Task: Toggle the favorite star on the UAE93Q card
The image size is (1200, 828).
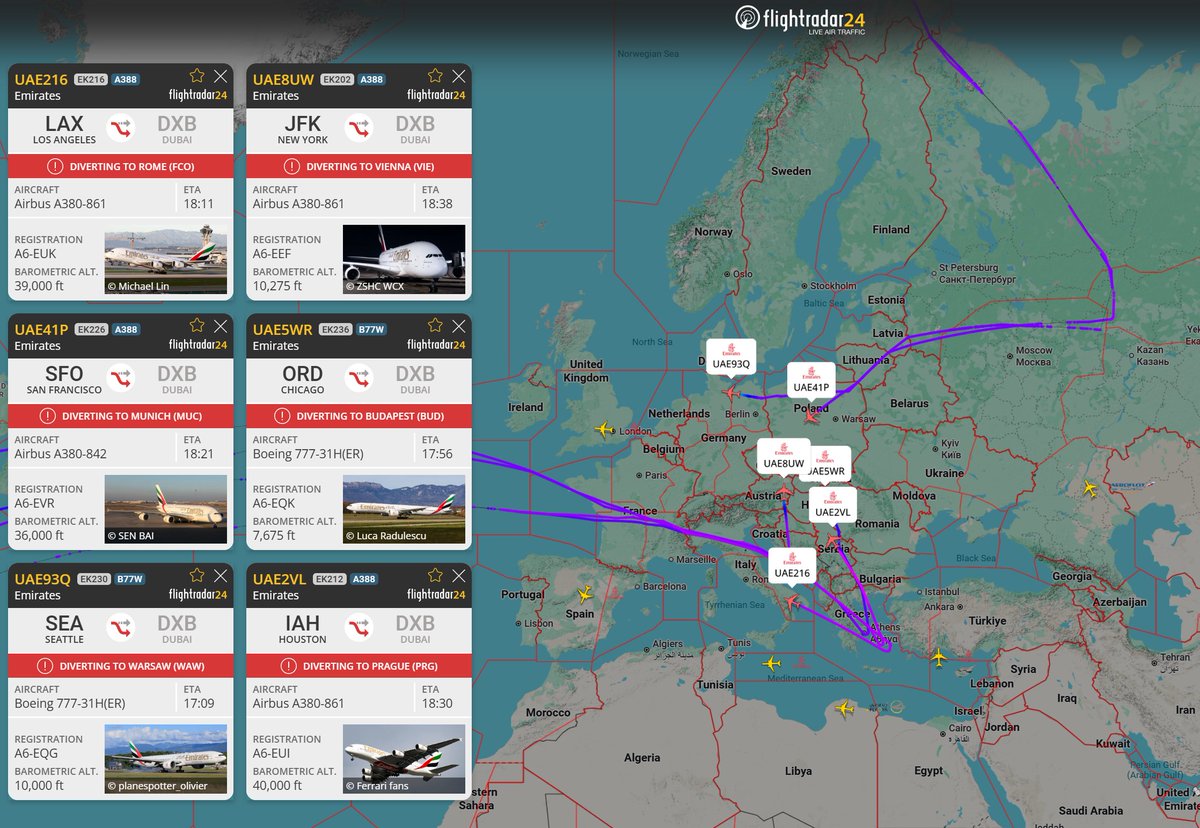Action: [197, 574]
